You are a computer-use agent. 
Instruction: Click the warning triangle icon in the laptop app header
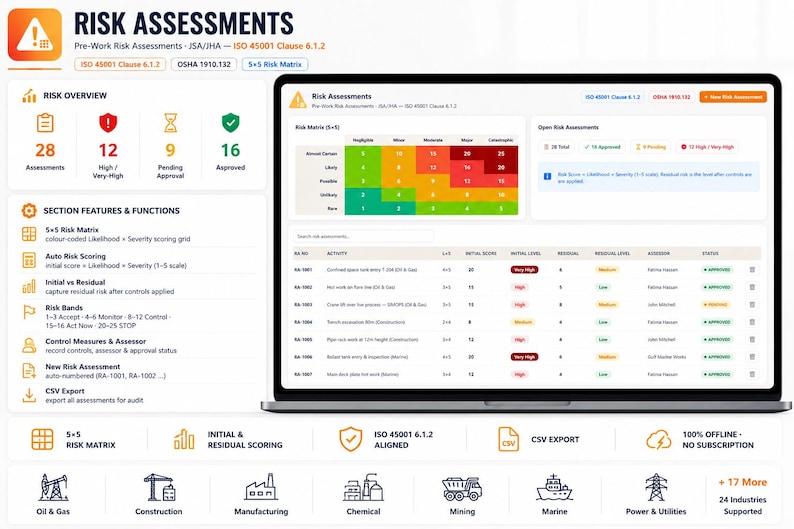(x=298, y=100)
